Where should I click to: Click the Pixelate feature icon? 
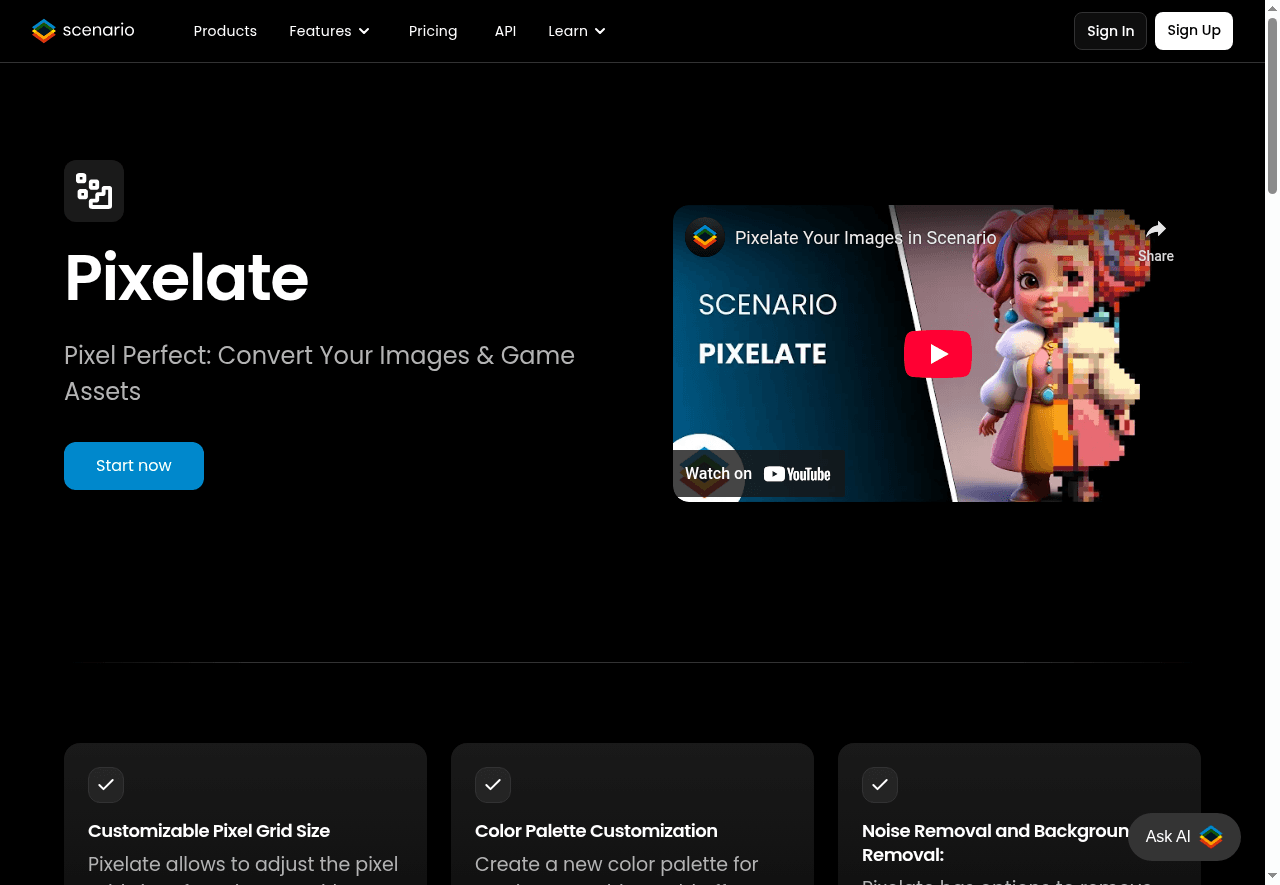pos(94,191)
